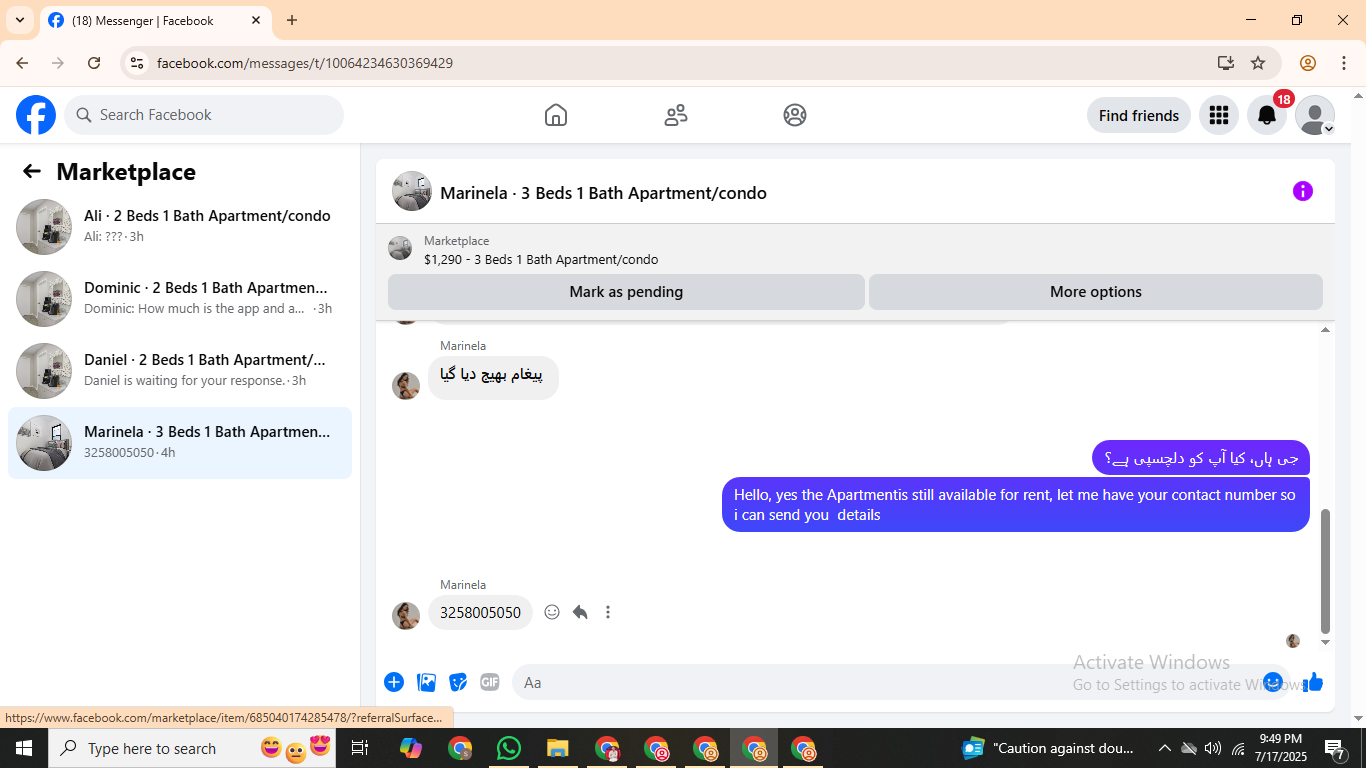Image resolution: width=1366 pixels, height=768 pixels.
Task: Bookmark this page with the star icon
Action: coord(1258,63)
